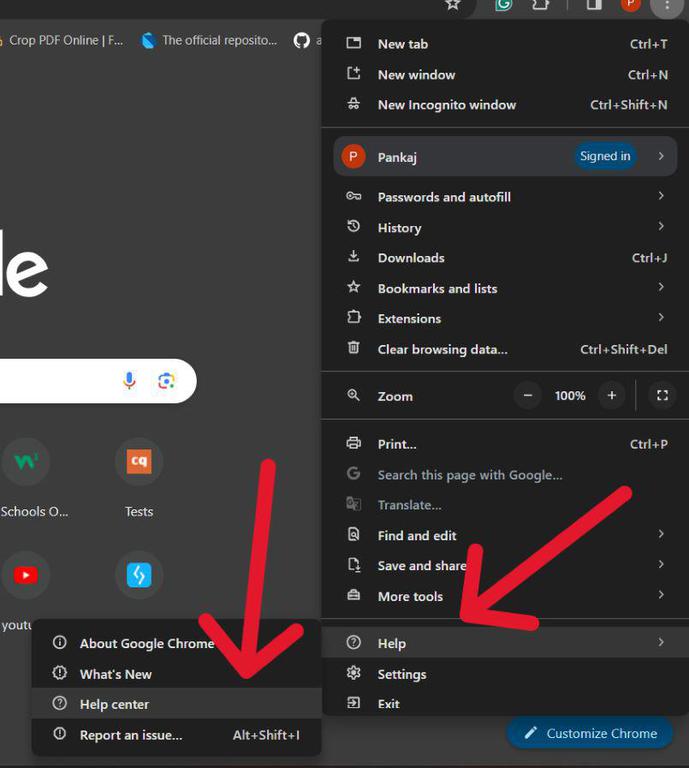This screenshot has height=768, width=689.
Task: Click the Find and edit icon
Action: (x=354, y=534)
